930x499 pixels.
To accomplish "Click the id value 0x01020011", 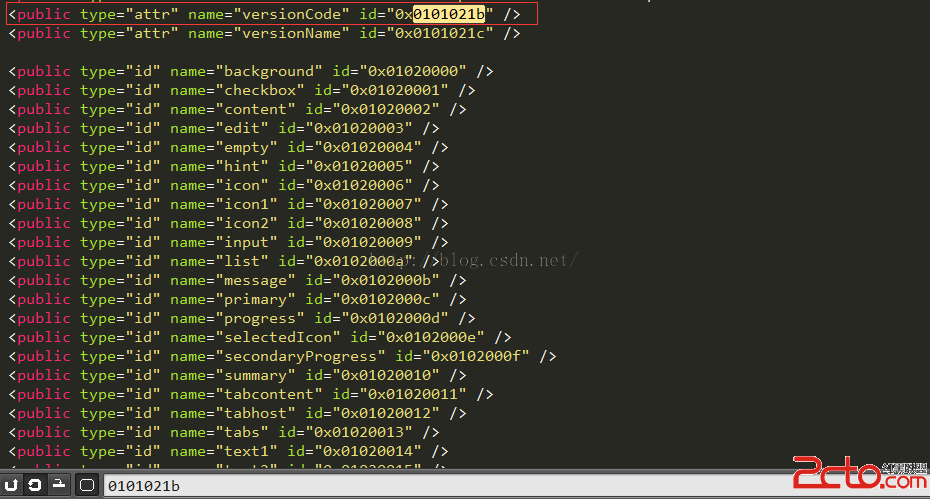I will coord(413,394).
